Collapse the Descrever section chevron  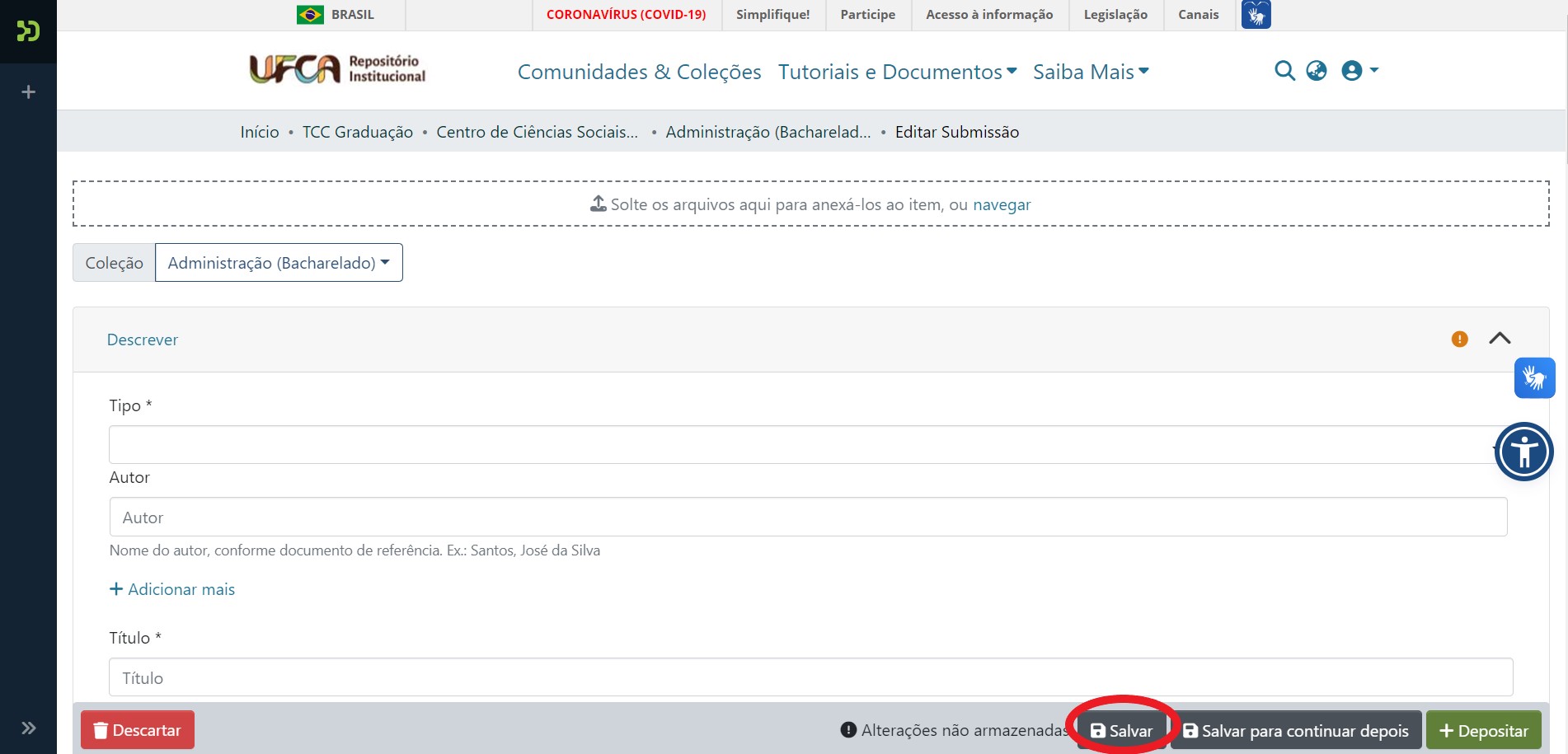point(1501,338)
